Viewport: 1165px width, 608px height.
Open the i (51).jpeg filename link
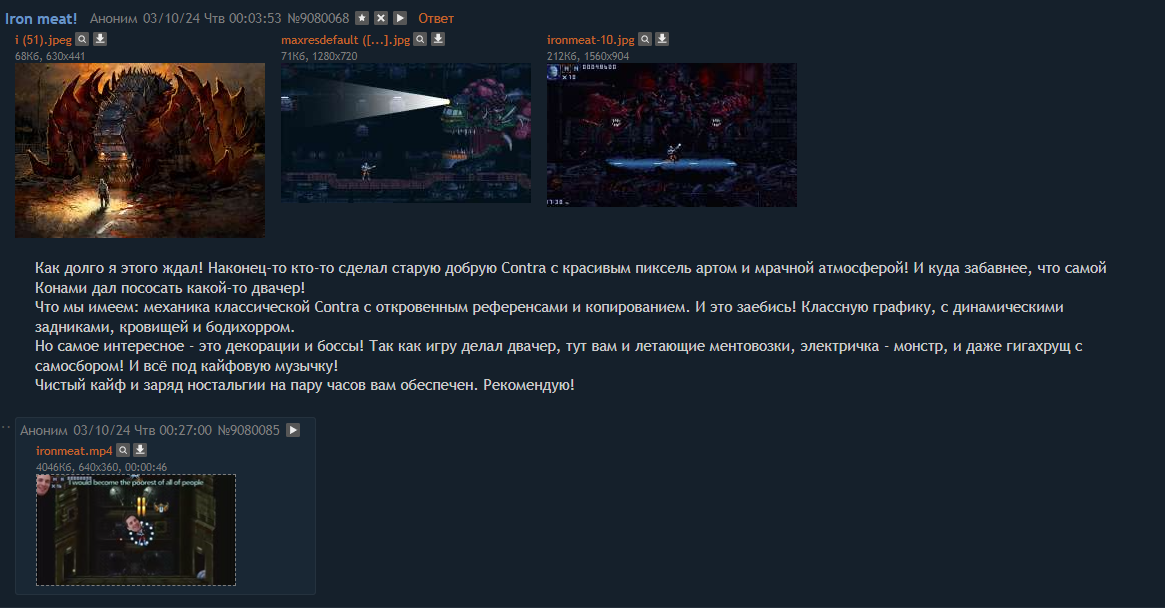coord(43,40)
